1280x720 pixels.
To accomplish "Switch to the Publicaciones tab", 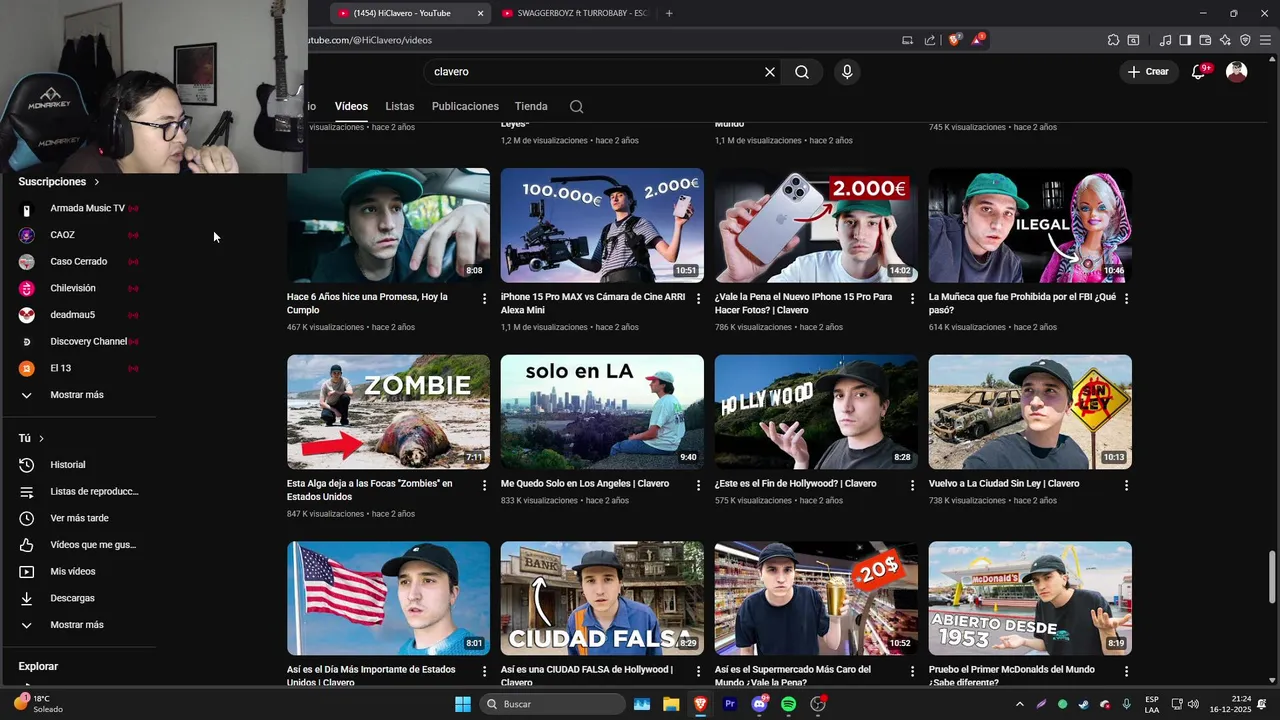I will (465, 106).
